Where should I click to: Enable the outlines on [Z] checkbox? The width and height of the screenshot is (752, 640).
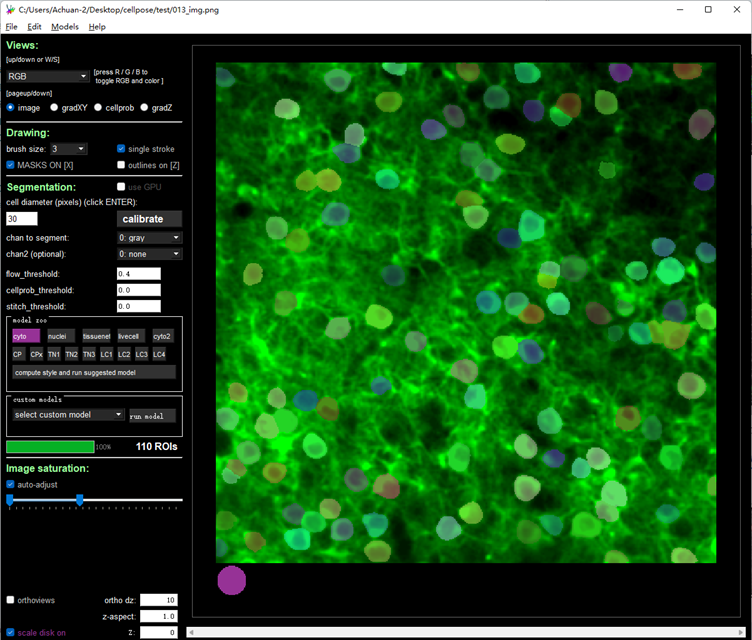click(x=122, y=165)
